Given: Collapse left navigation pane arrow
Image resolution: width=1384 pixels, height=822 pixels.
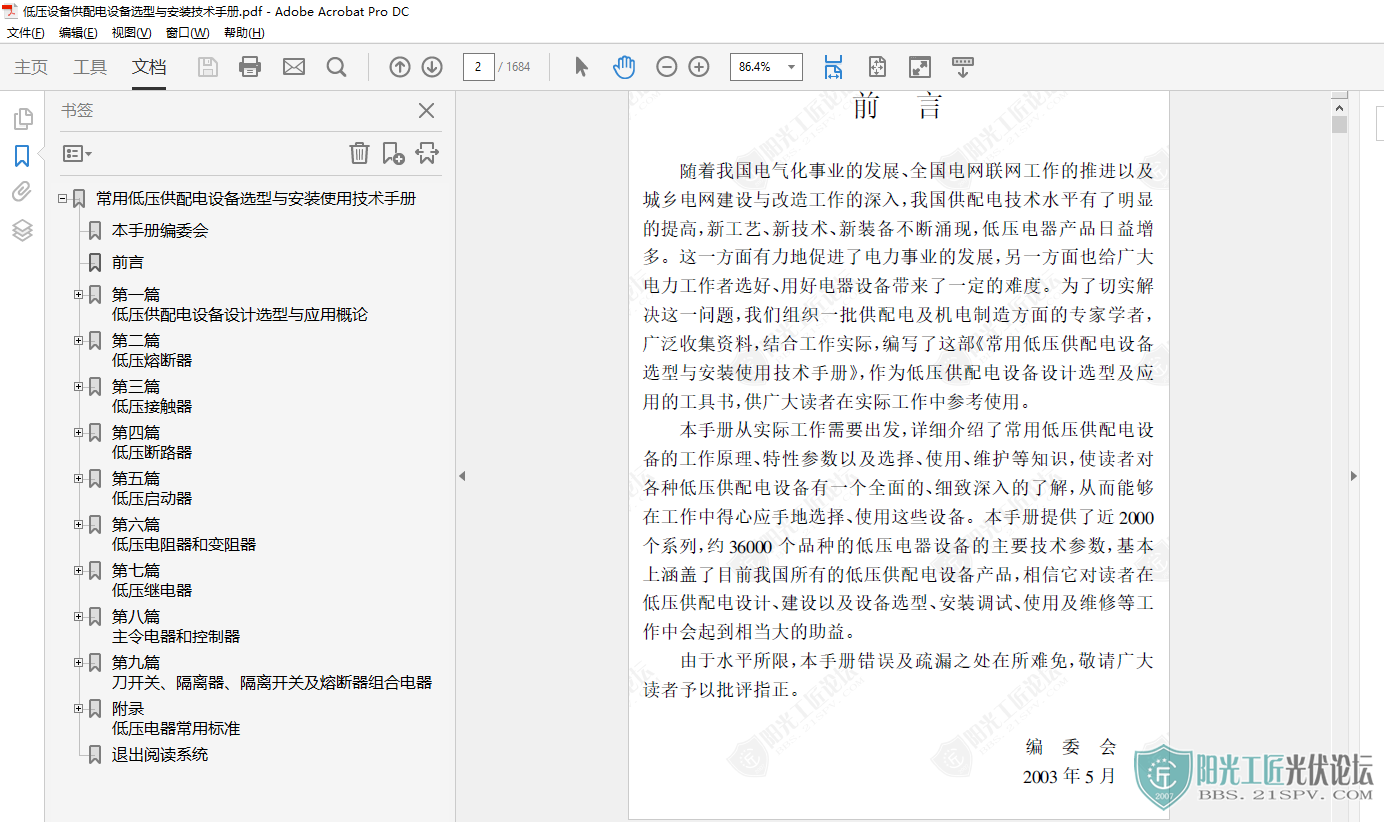Looking at the screenshot, I should point(462,476).
